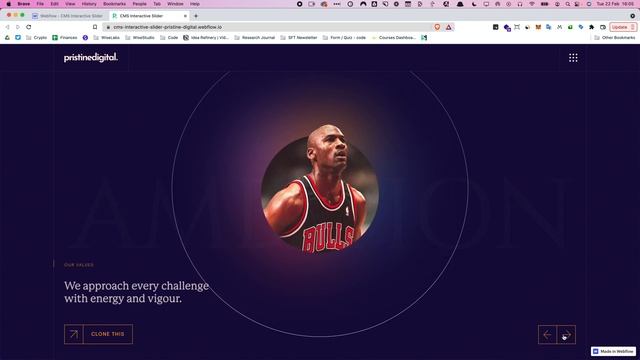Viewport: 640px width, 360px height.
Task: Switch to the Webflow CMS Interactive Slider tab
Action: (67, 16)
